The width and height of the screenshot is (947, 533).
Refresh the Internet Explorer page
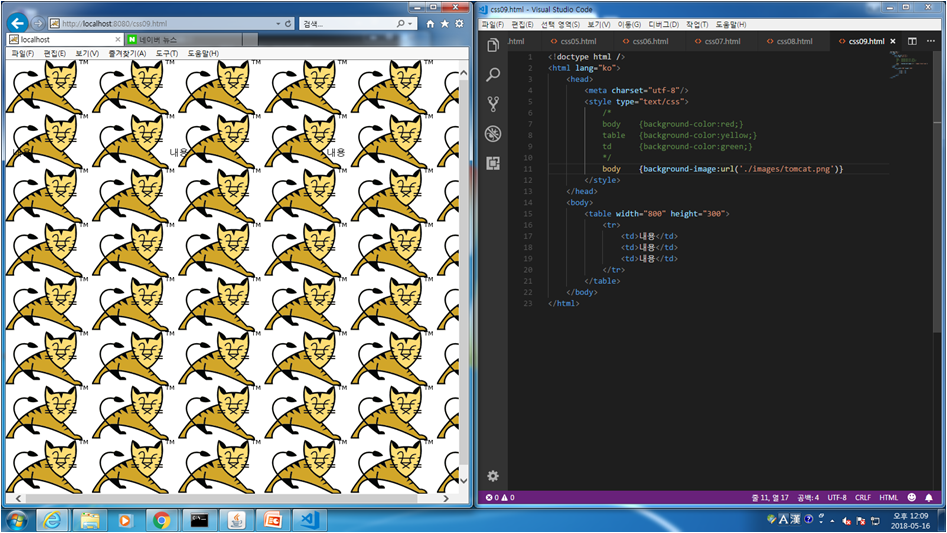(x=288, y=24)
